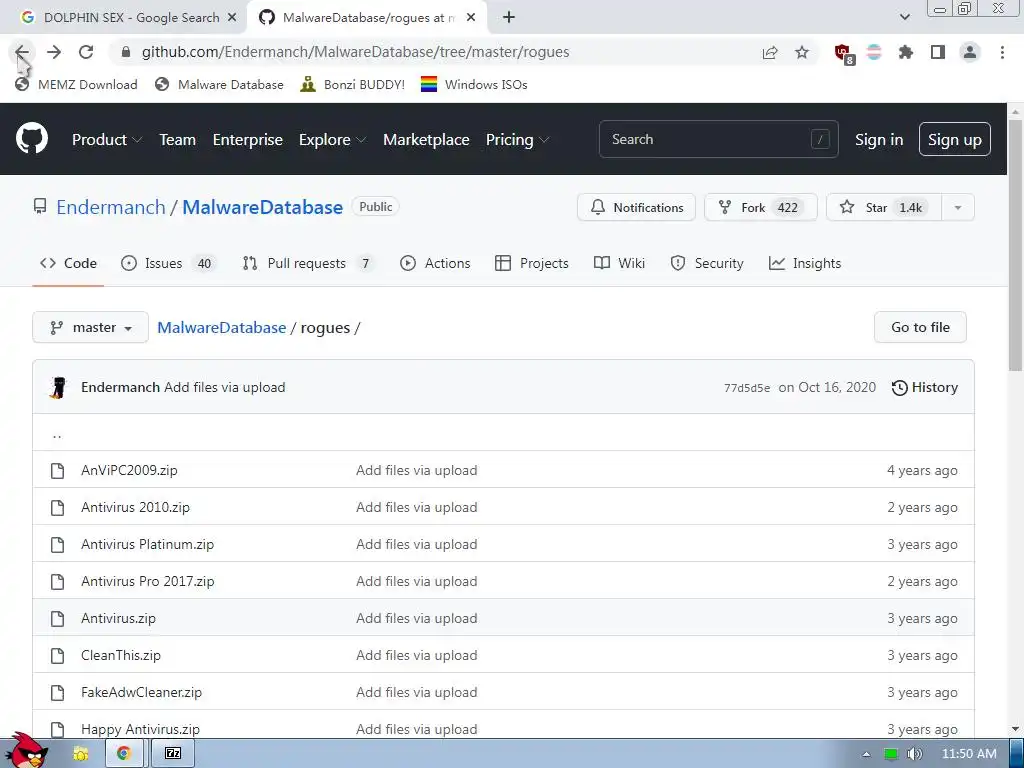Open the Wiki tab
This screenshot has width=1024, height=768.
click(x=619, y=263)
